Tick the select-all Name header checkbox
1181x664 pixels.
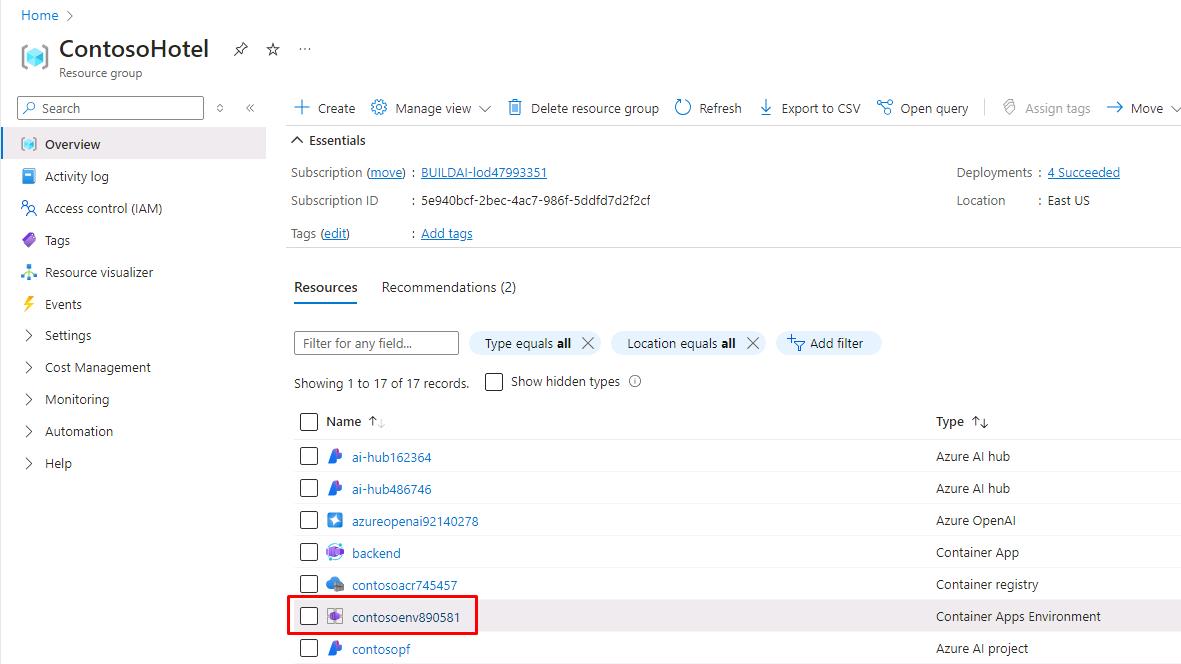click(x=309, y=422)
